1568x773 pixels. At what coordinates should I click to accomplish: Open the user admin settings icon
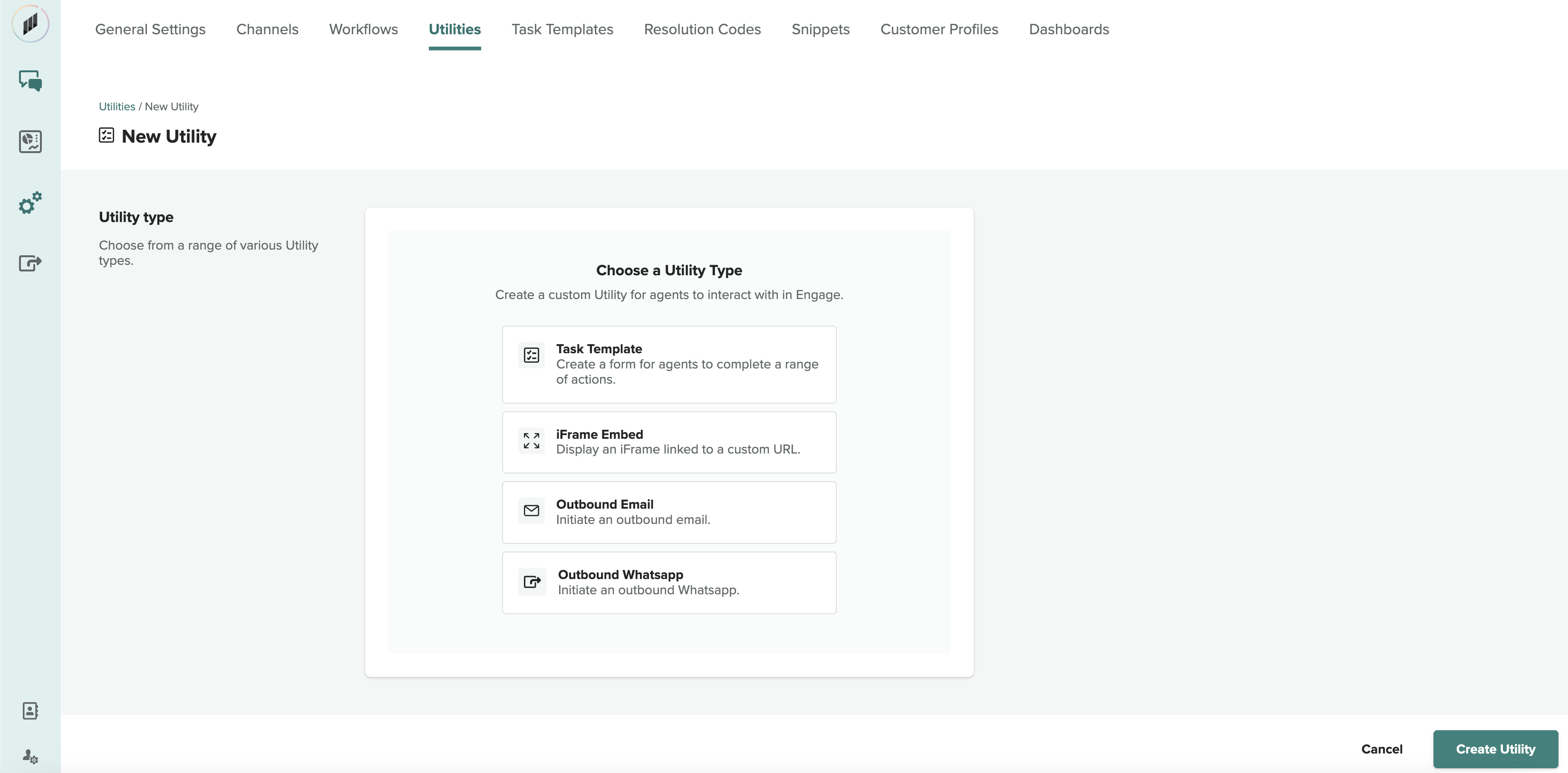coord(30,756)
